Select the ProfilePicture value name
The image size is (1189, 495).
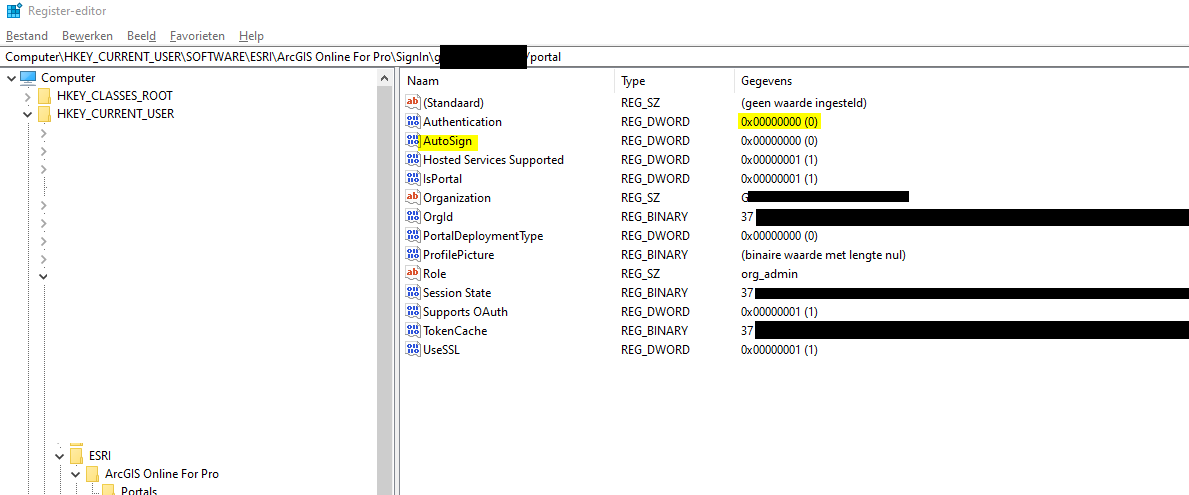pyautogui.click(x=459, y=254)
